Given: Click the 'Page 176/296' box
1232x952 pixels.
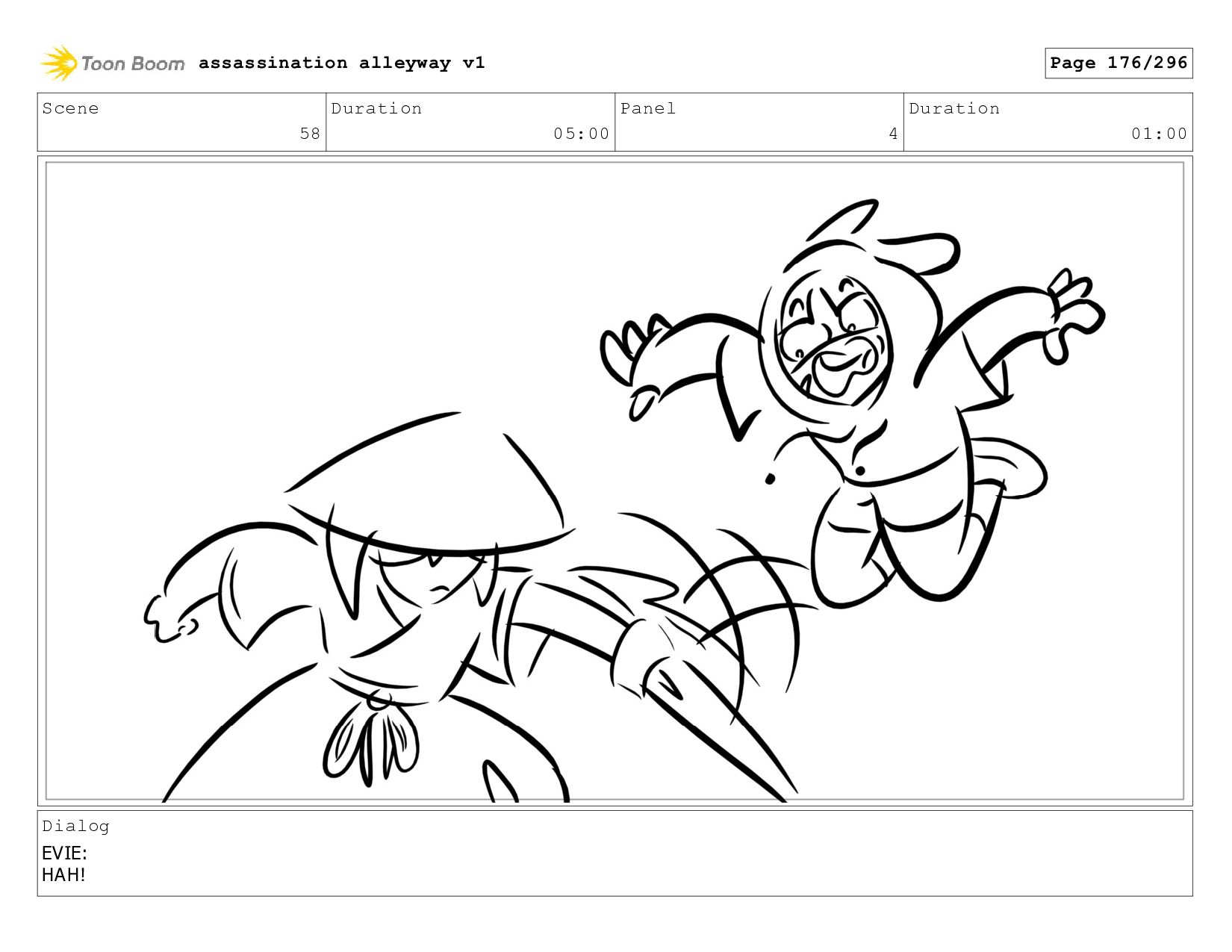Looking at the screenshot, I should [x=1119, y=63].
